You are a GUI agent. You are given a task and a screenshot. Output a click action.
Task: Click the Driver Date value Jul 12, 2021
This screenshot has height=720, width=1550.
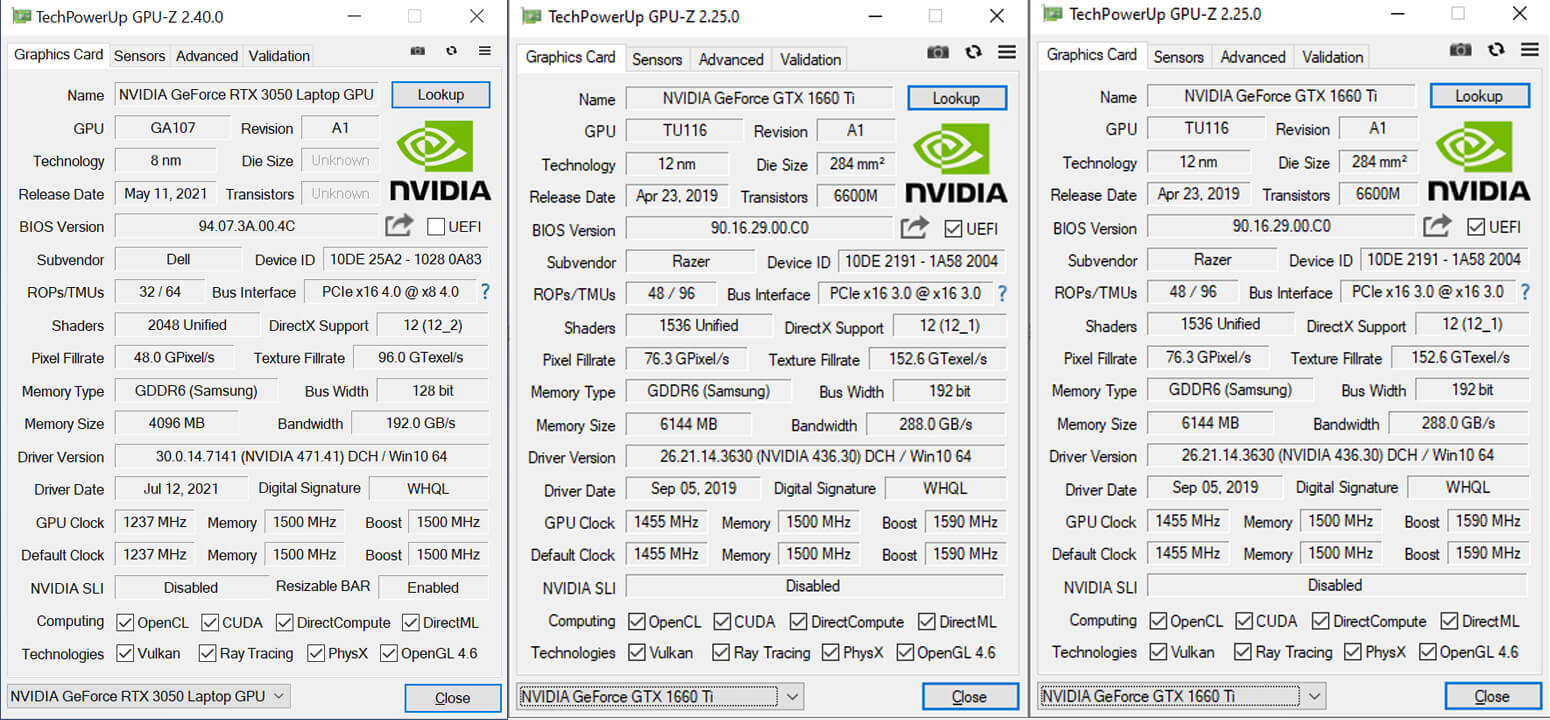[x=181, y=489]
